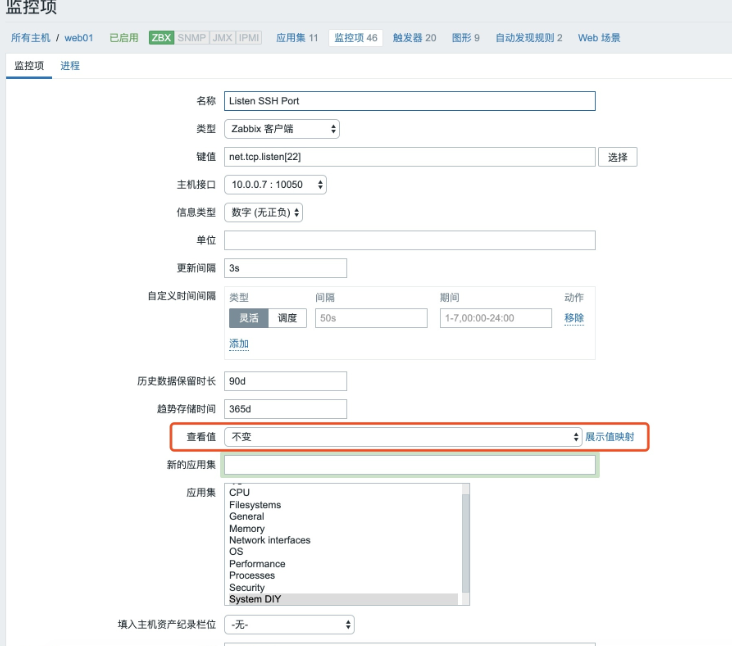
Task: Select the 灵活 interval type toggle
Action: [x=248, y=318]
